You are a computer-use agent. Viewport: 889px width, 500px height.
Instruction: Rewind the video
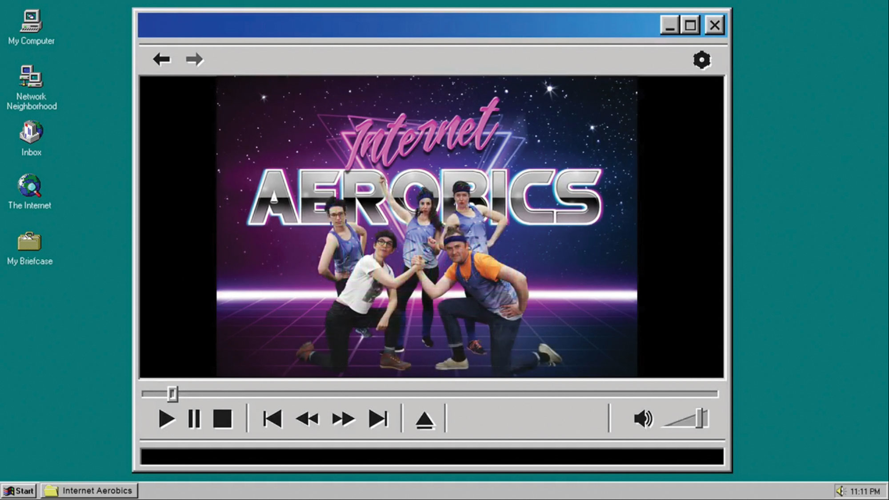[x=307, y=419]
